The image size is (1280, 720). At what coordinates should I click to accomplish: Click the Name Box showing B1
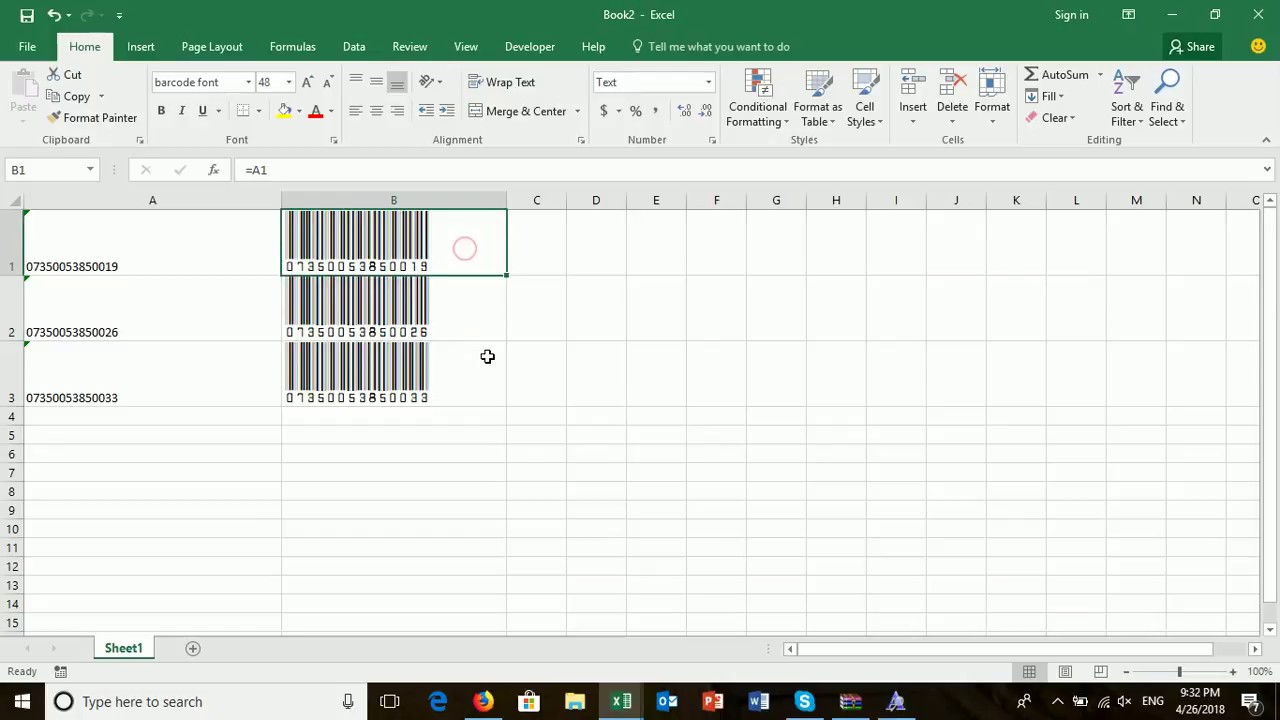[x=51, y=170]
